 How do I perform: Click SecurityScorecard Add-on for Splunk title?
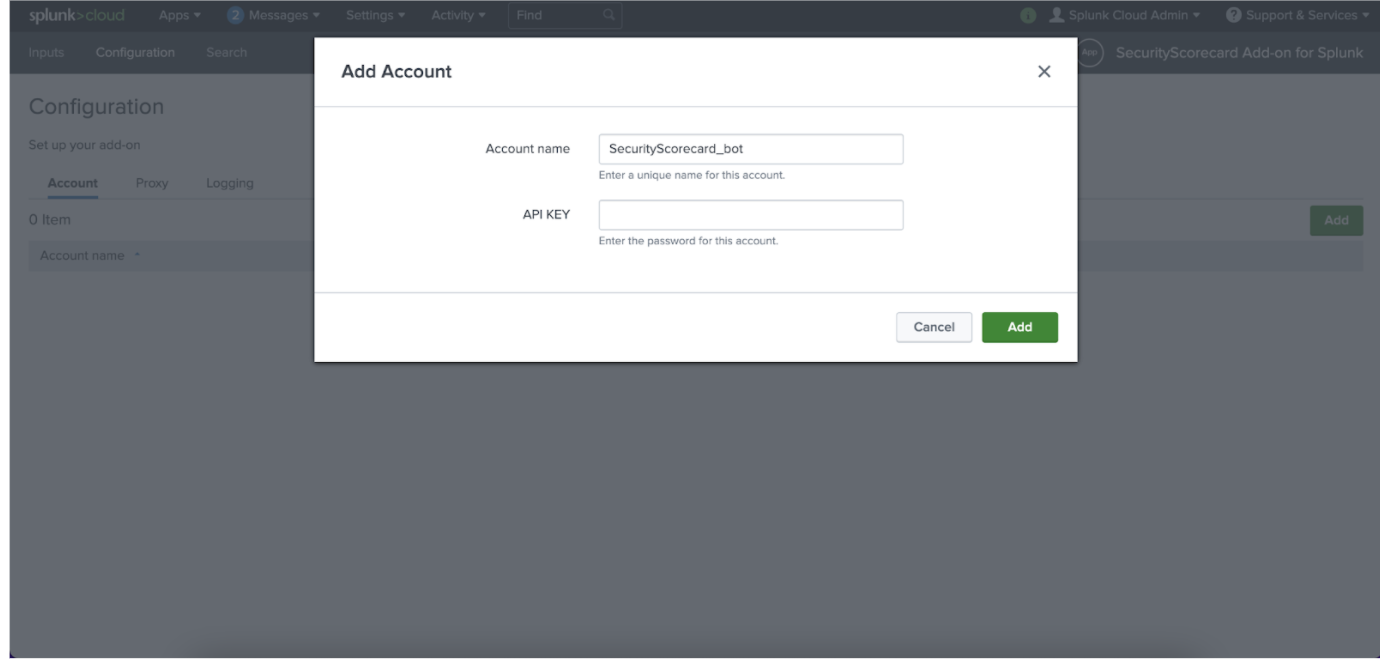tap(1239, 52)
